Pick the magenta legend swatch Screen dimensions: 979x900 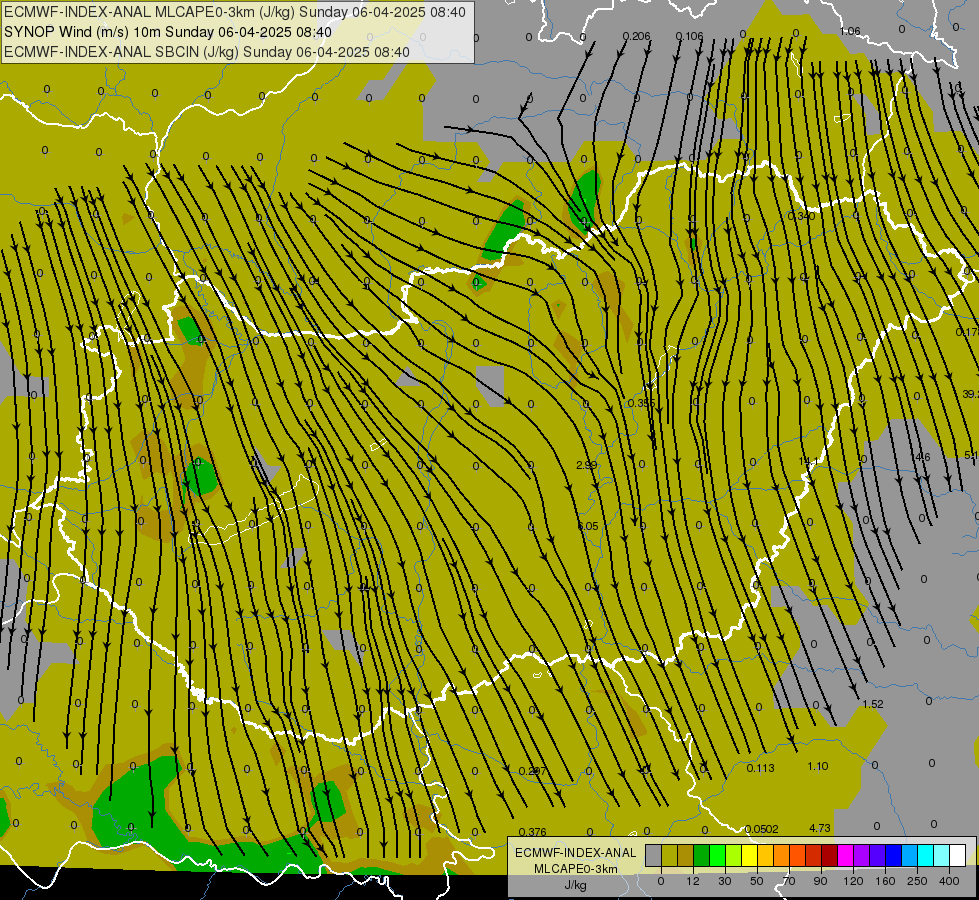pyautogui.click(x=846, y=855)
